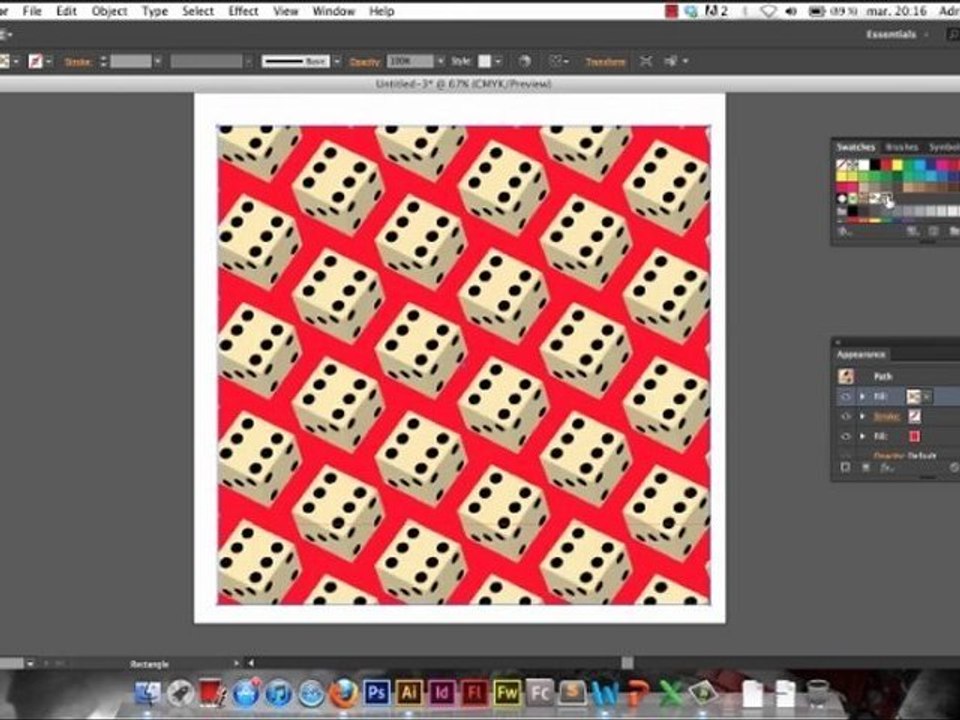Open the Effect menu

point(243,11)
